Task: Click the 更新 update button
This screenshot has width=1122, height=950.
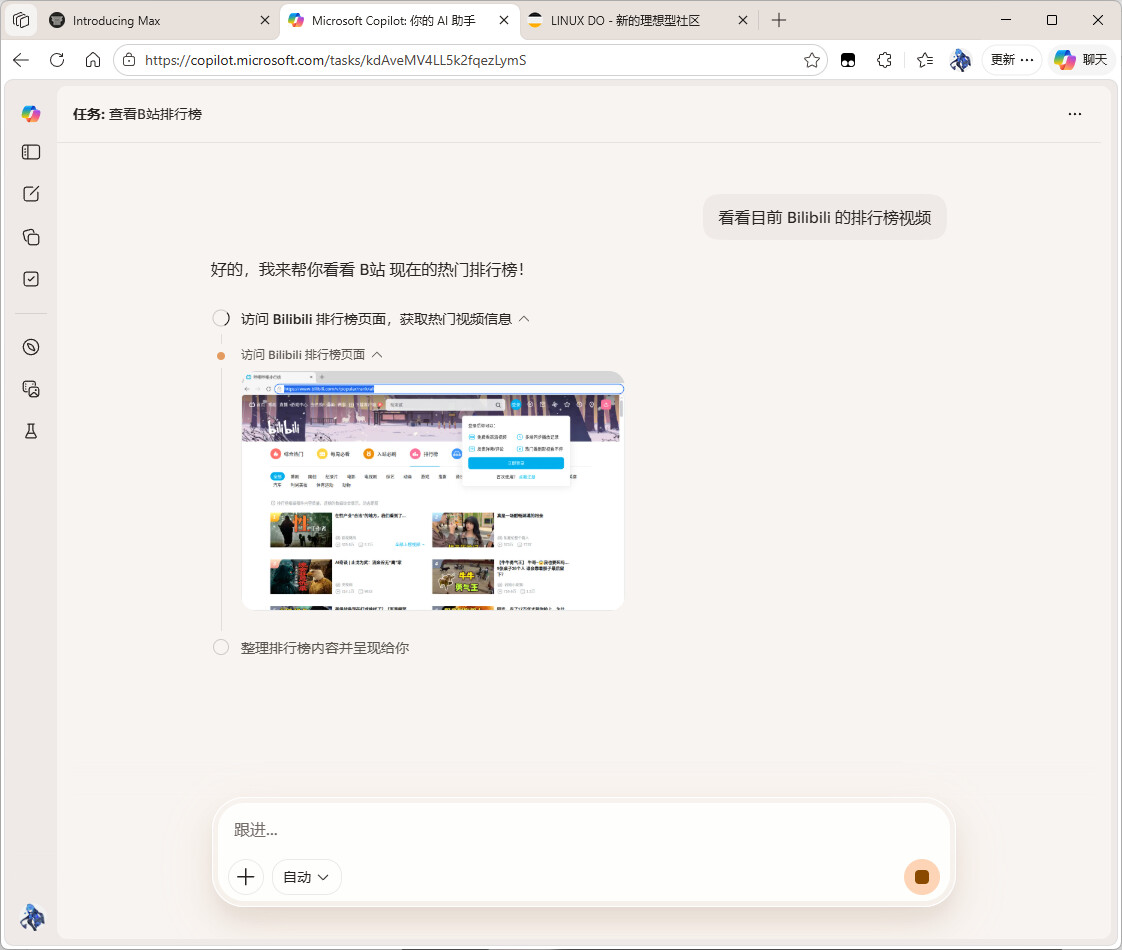Action: click(1012, 60)
